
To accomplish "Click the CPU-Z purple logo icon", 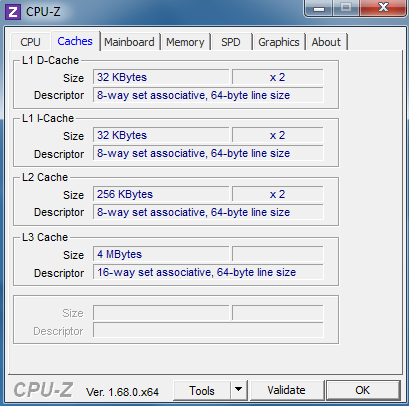I will coord(13,12).
